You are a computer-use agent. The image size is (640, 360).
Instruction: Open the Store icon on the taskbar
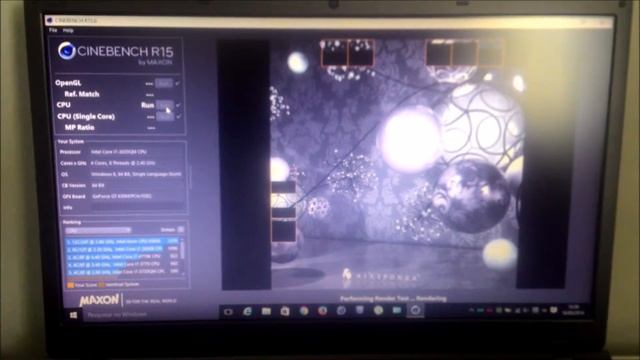tap(285, 311)
